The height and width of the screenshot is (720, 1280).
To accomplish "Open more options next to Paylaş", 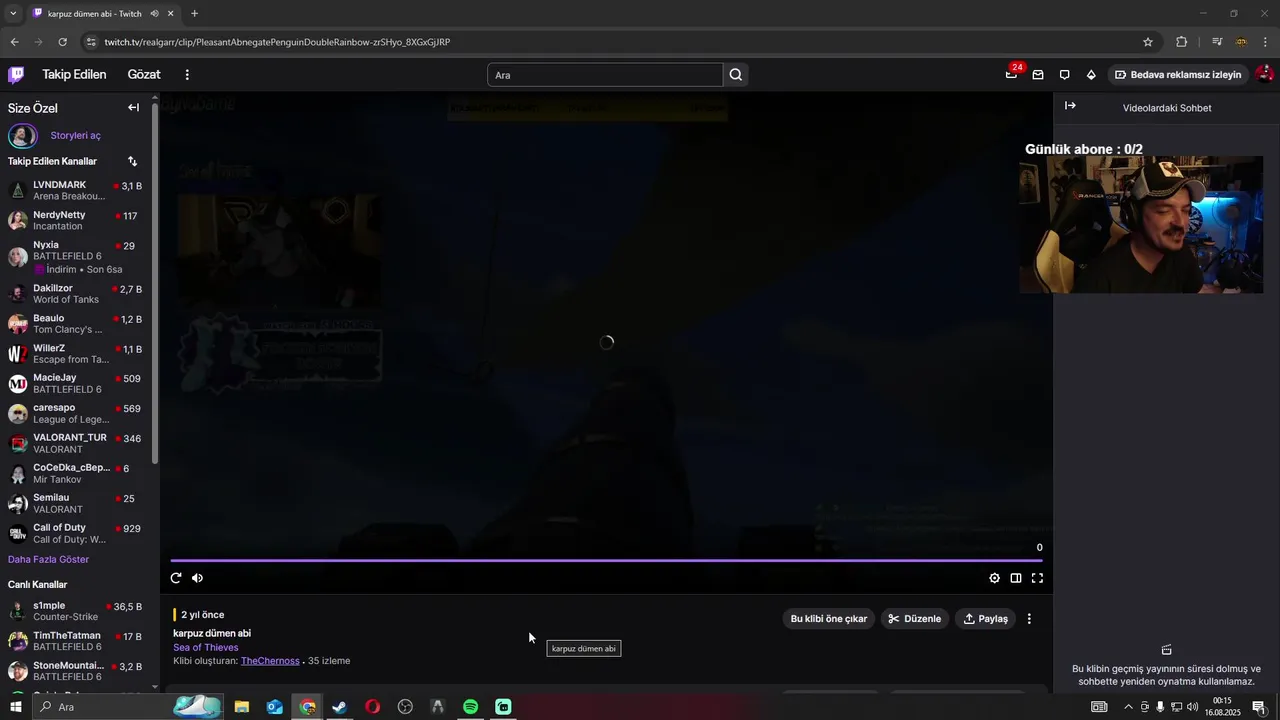I will tap(1029, 619).
